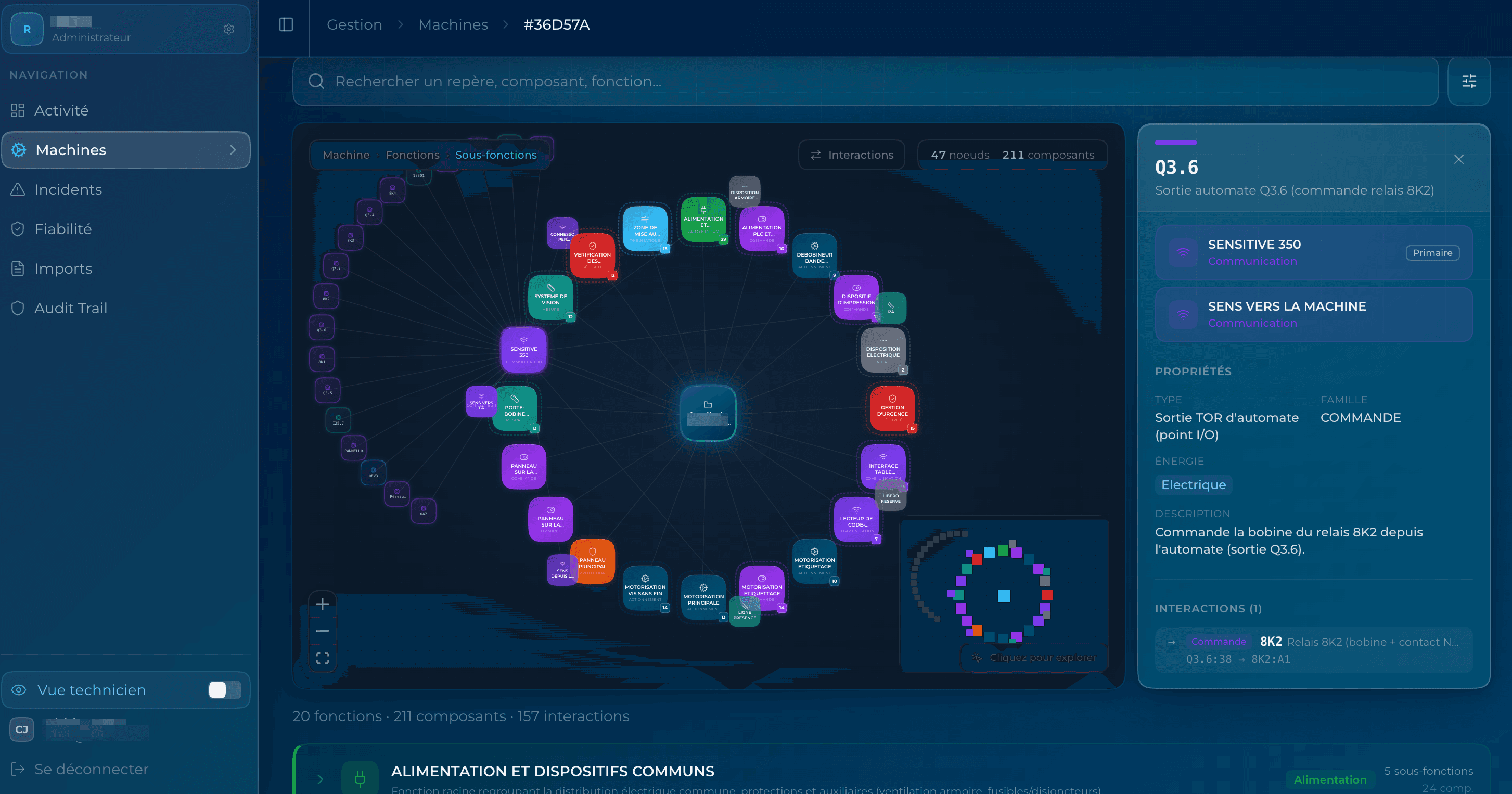Open the settings gear beside Administrateur
The width and height of the screenshot is (1512, 794).
click(x=229, y=29)
